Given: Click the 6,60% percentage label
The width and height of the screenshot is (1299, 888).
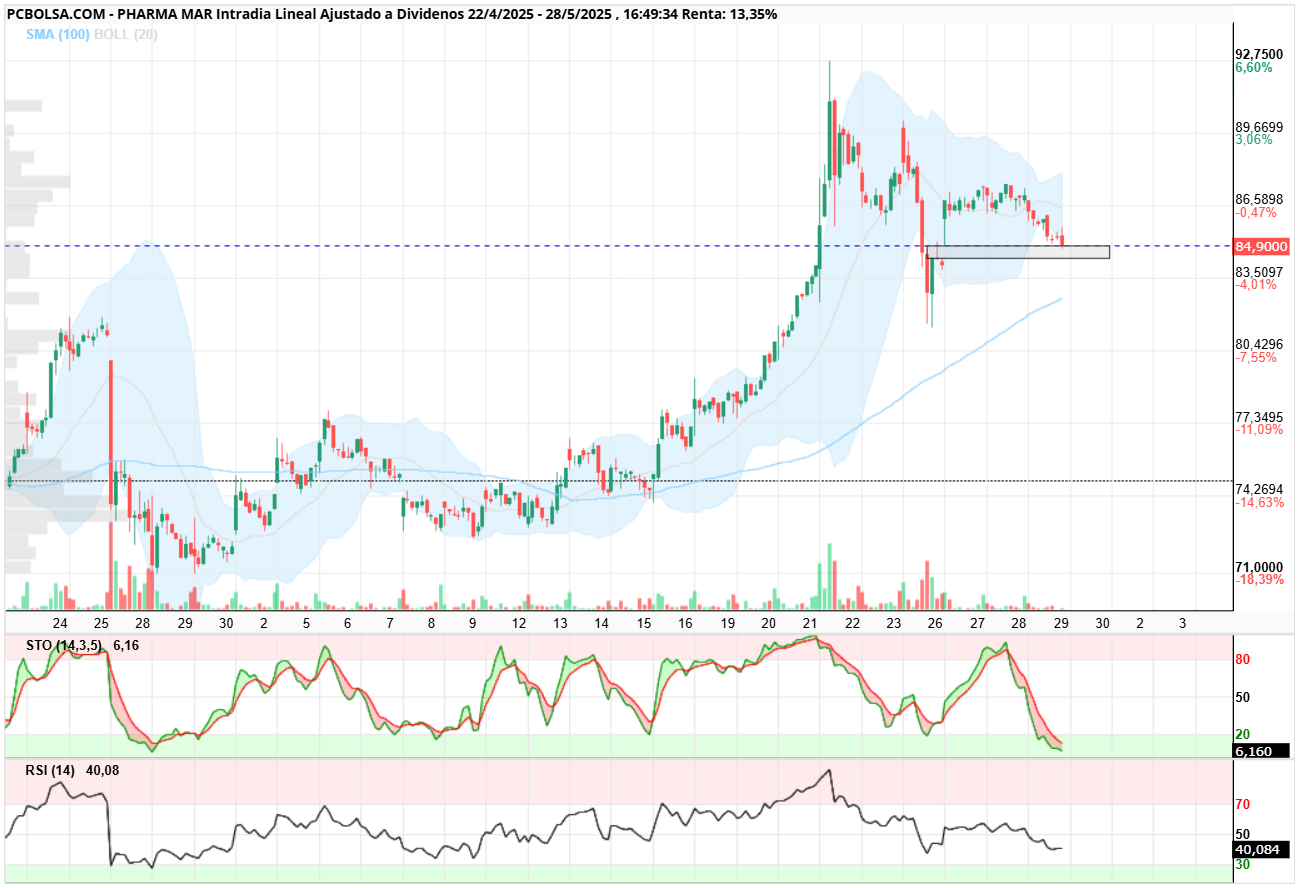Looking at the screenshot, I should 1254,68.
